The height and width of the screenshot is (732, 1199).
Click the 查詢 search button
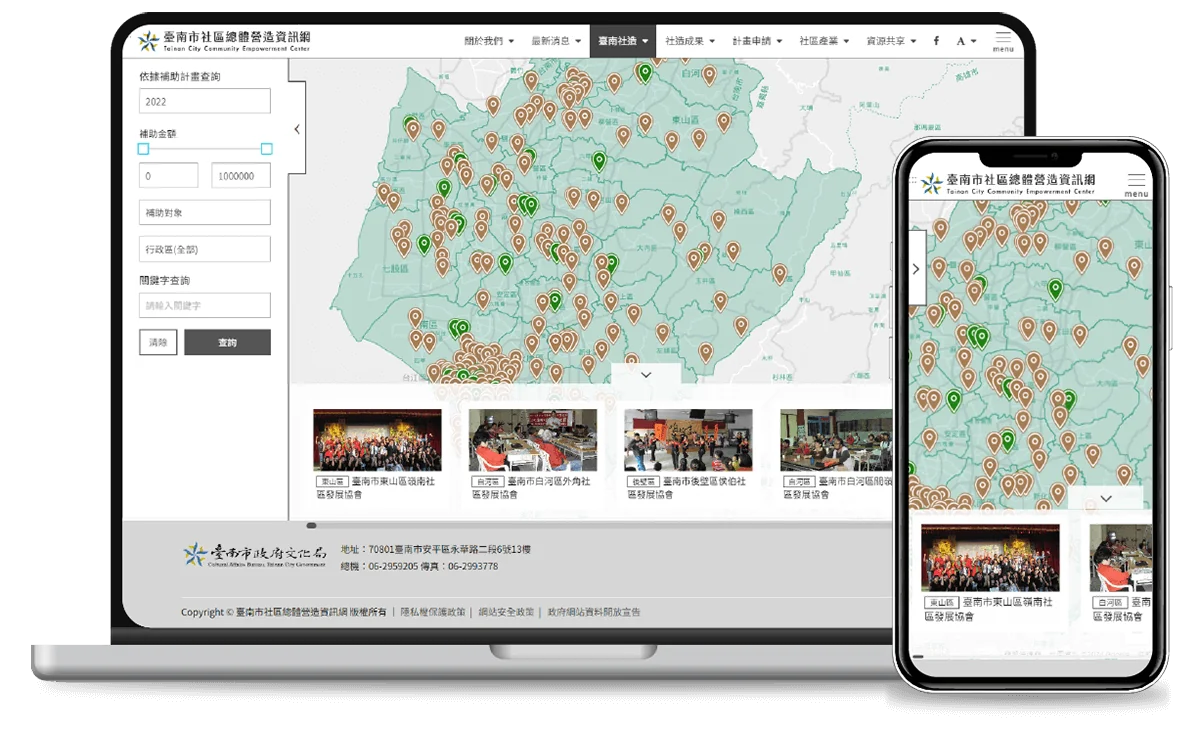[x=227, y=342]
